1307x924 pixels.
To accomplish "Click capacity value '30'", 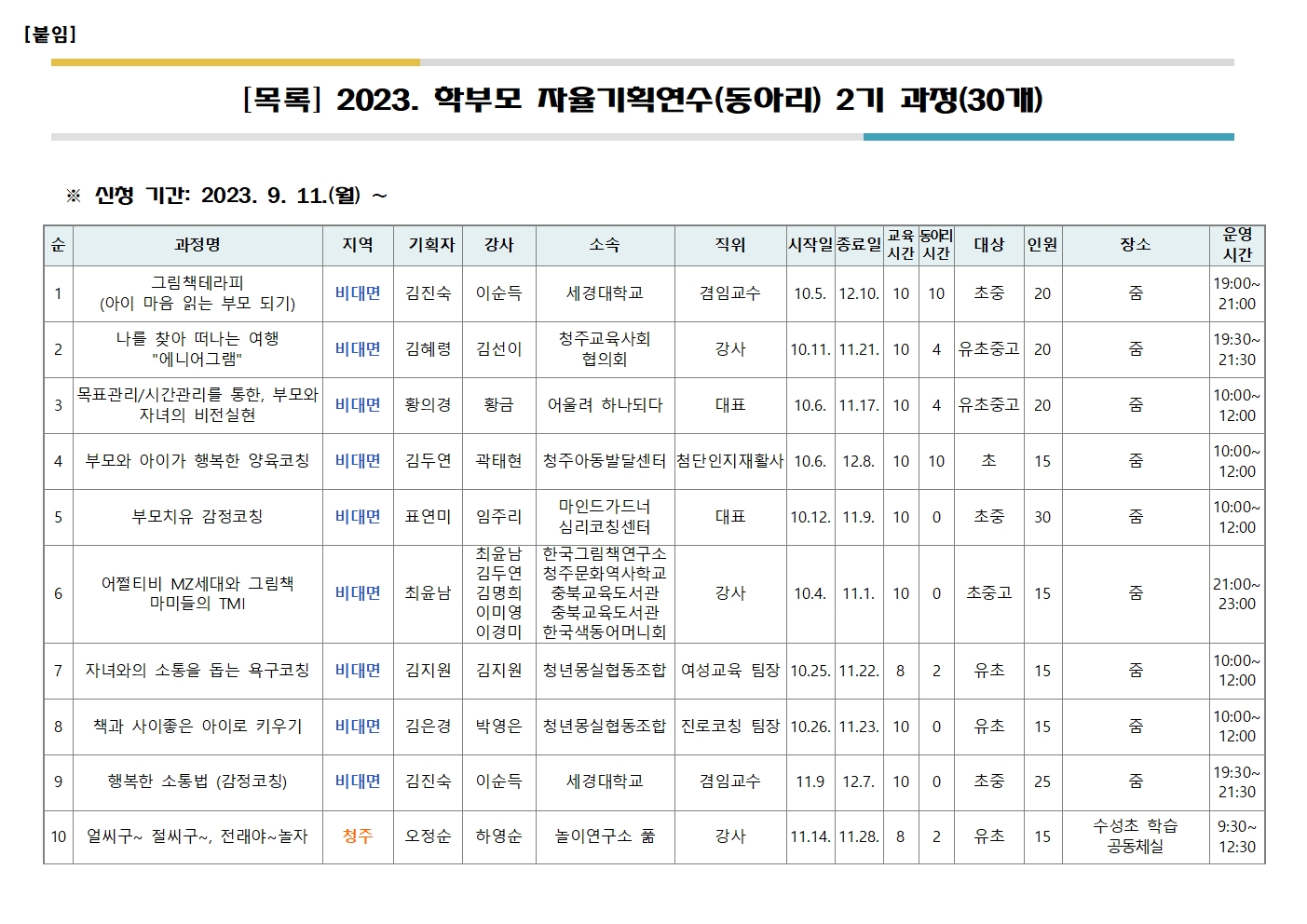I will [1042, 517].
